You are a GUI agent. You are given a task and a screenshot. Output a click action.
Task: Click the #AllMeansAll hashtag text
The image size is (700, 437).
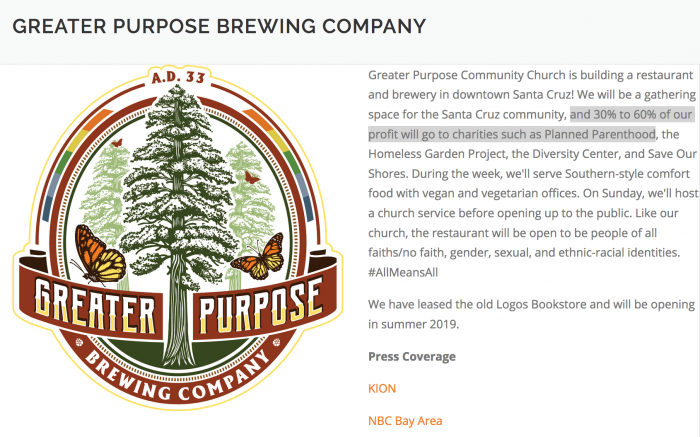[x=403, y=272]
